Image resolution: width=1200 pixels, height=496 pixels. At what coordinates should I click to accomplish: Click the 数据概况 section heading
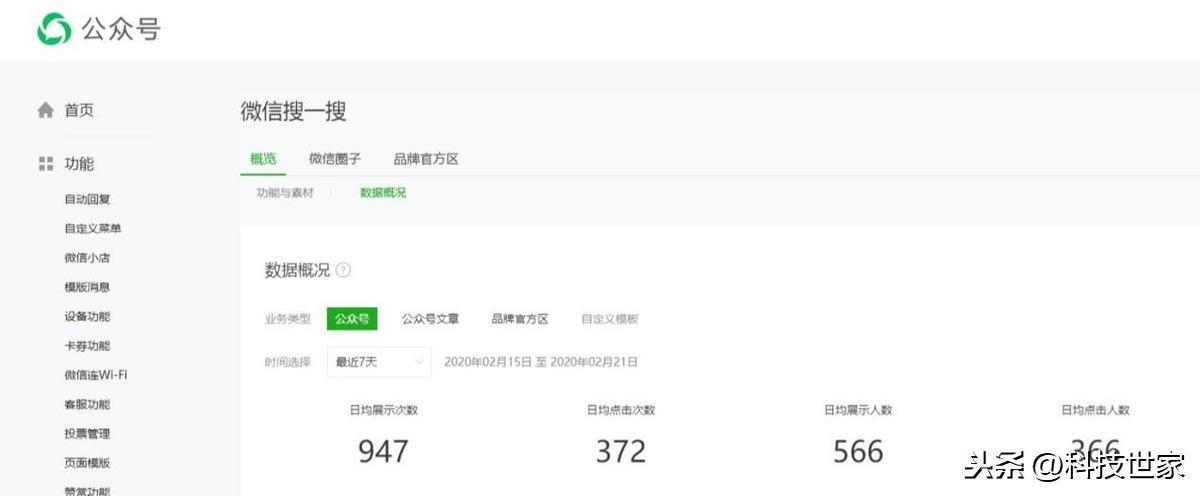click(x=297, y=270)
